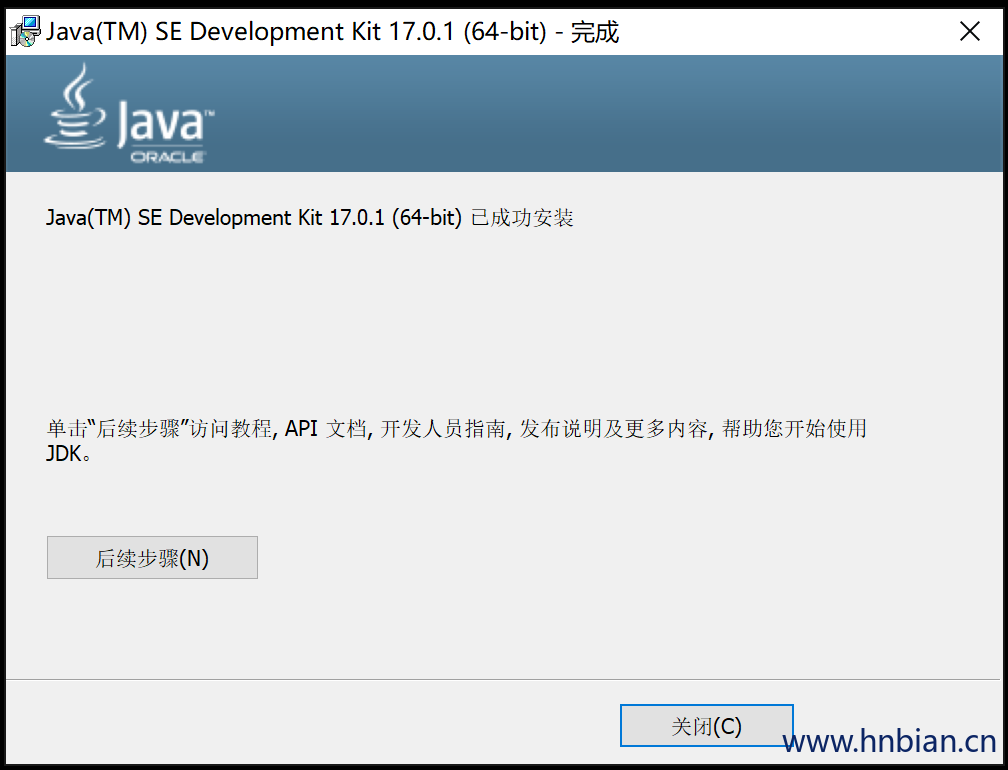Click the 关闭(C) button

click(706, 726)
